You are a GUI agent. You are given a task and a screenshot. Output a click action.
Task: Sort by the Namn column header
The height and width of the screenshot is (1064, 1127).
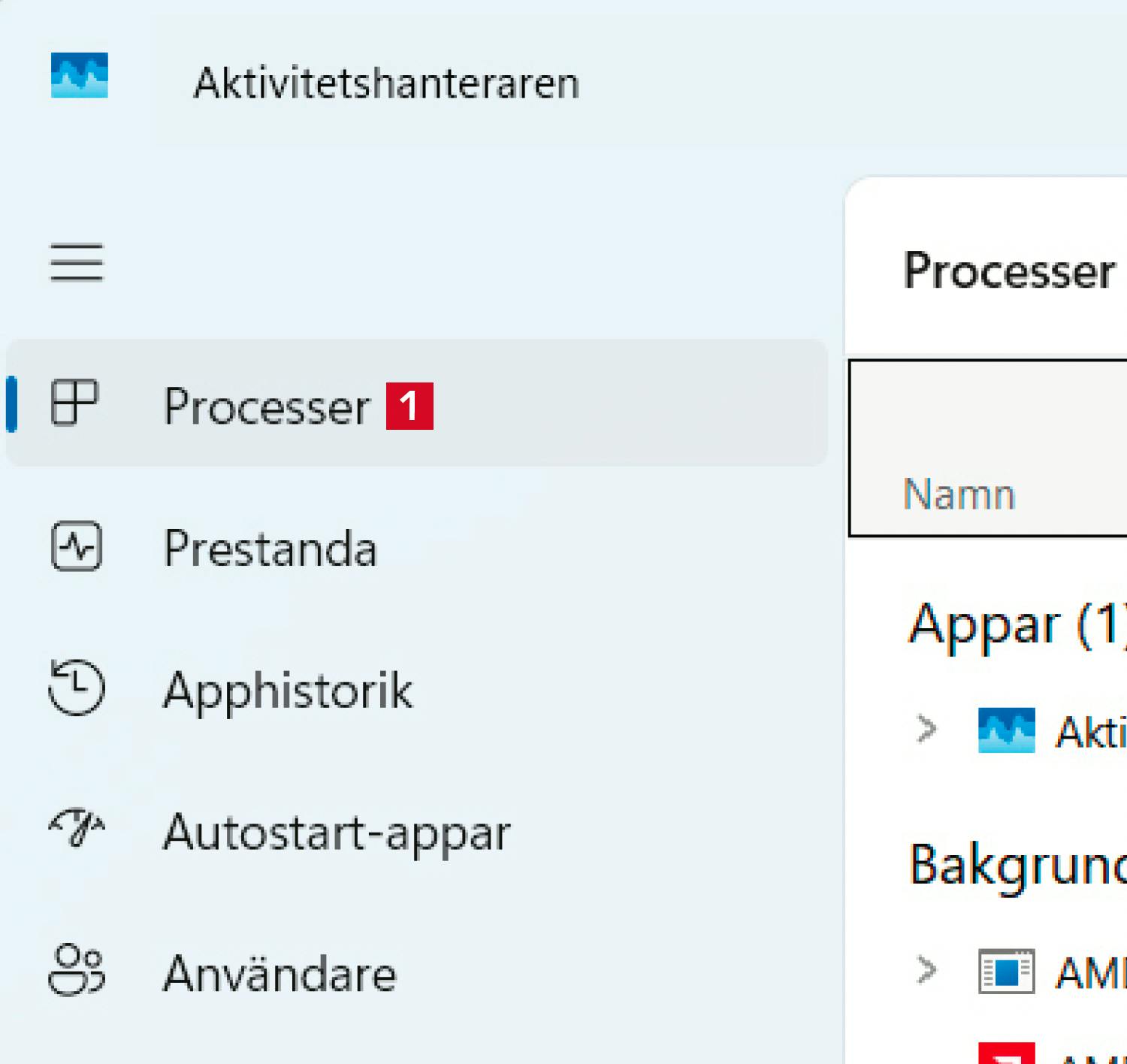coord(959,494)
